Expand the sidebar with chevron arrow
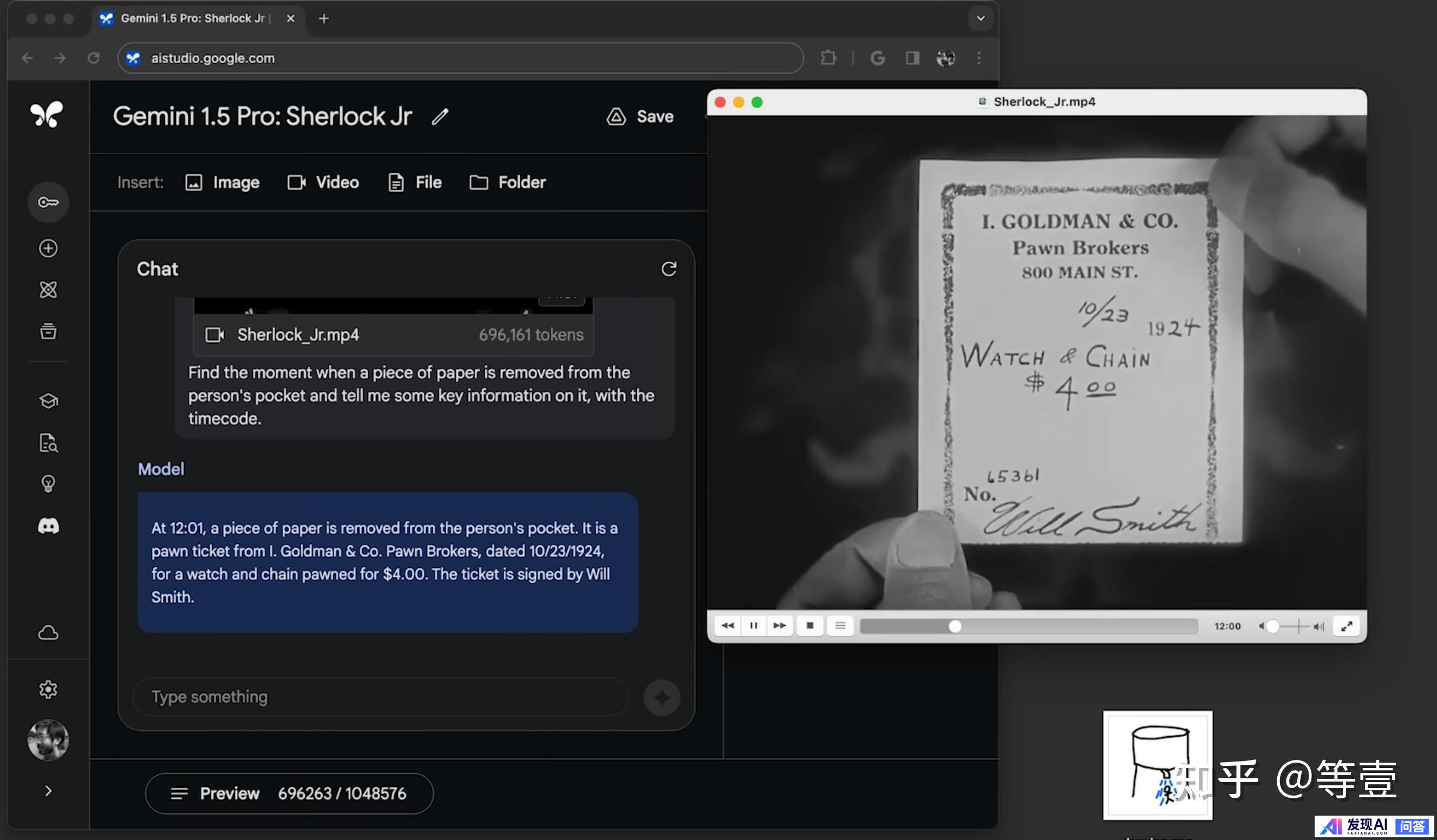Viewport: 1437px width, 840px height. (x=48, y=790)
